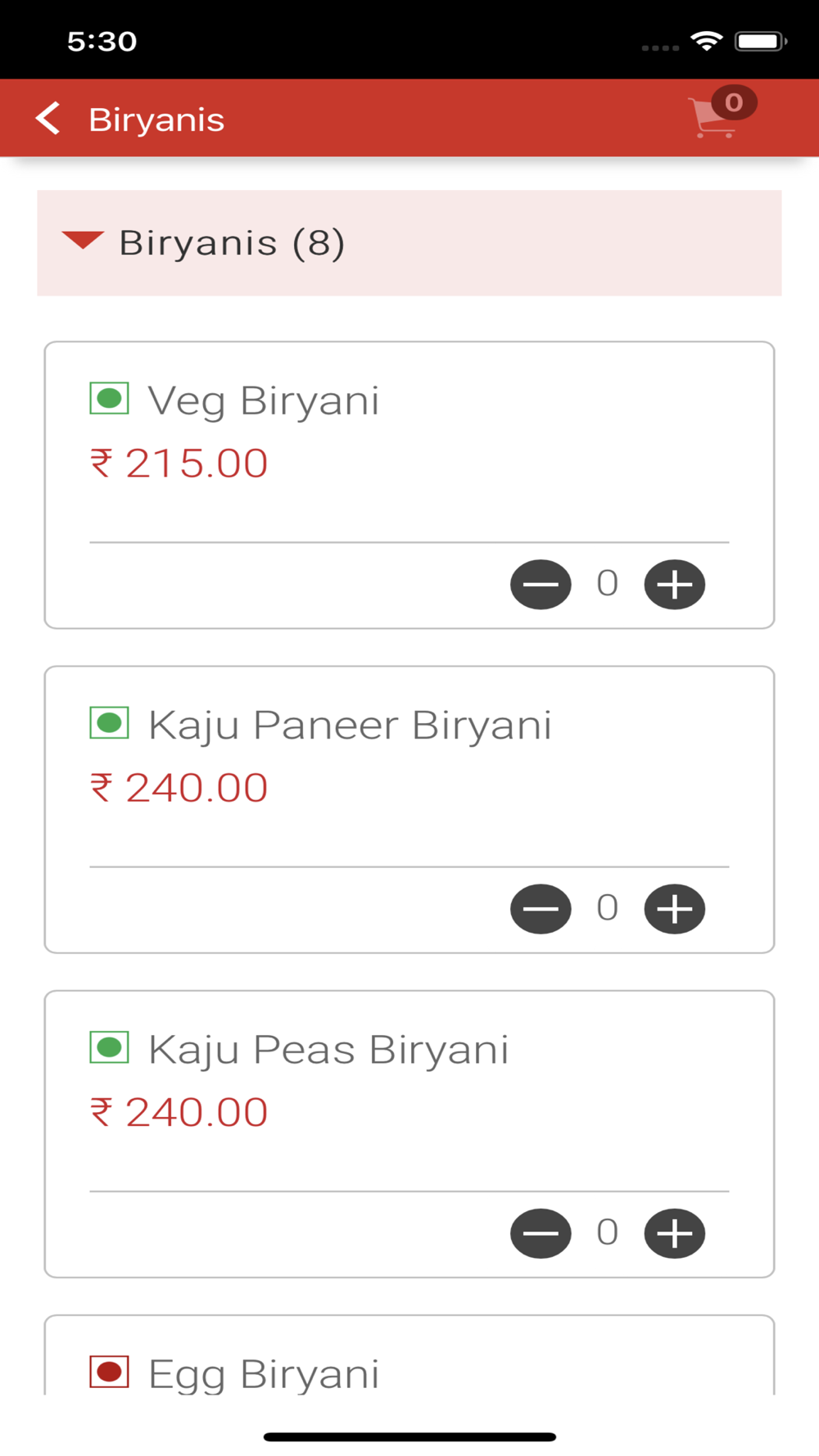
Task: Remove one Kaju Paneer Biryani
Action: pos(541,909)
